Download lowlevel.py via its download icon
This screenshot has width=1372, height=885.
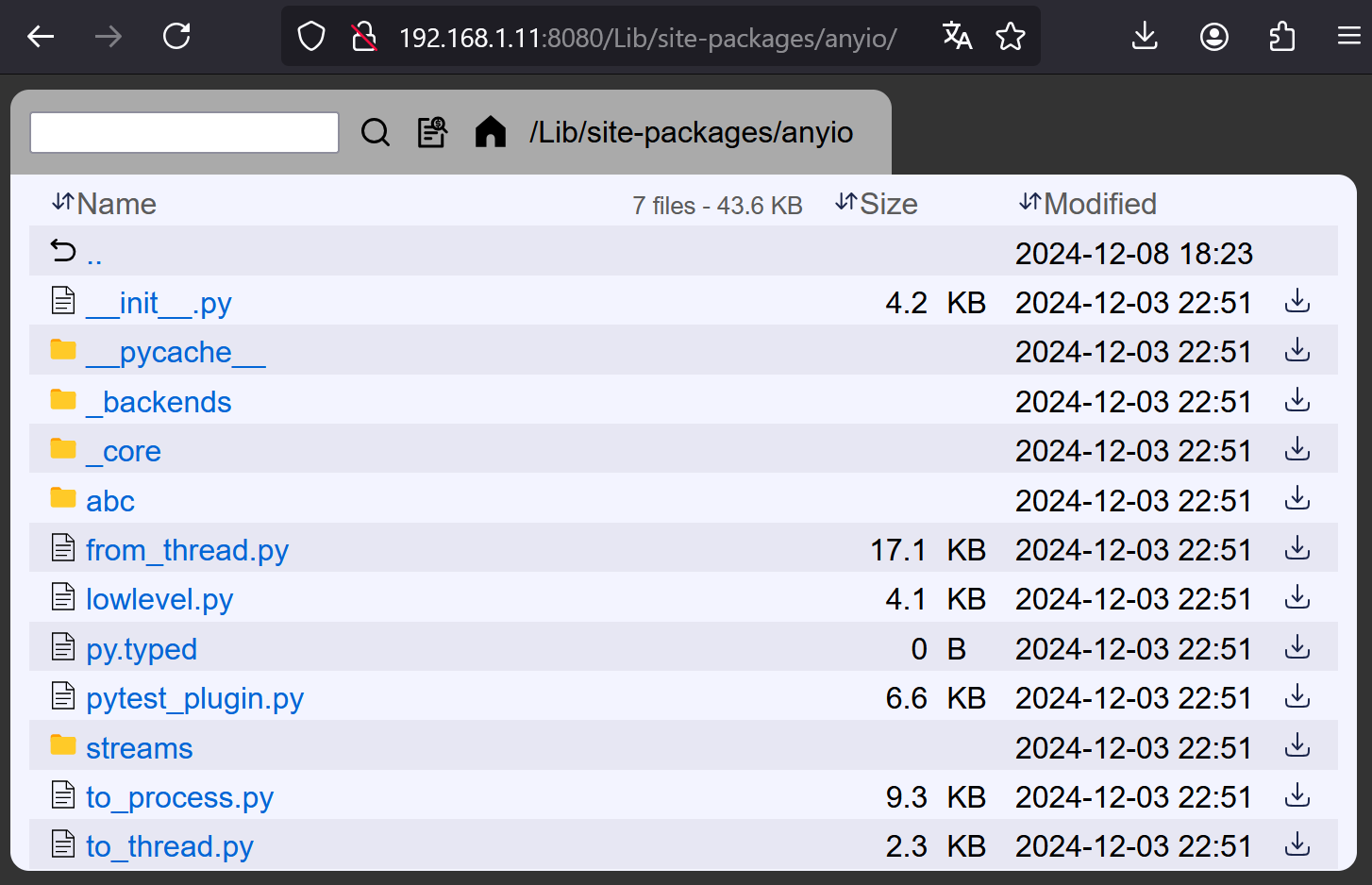tap(1297, 598)
